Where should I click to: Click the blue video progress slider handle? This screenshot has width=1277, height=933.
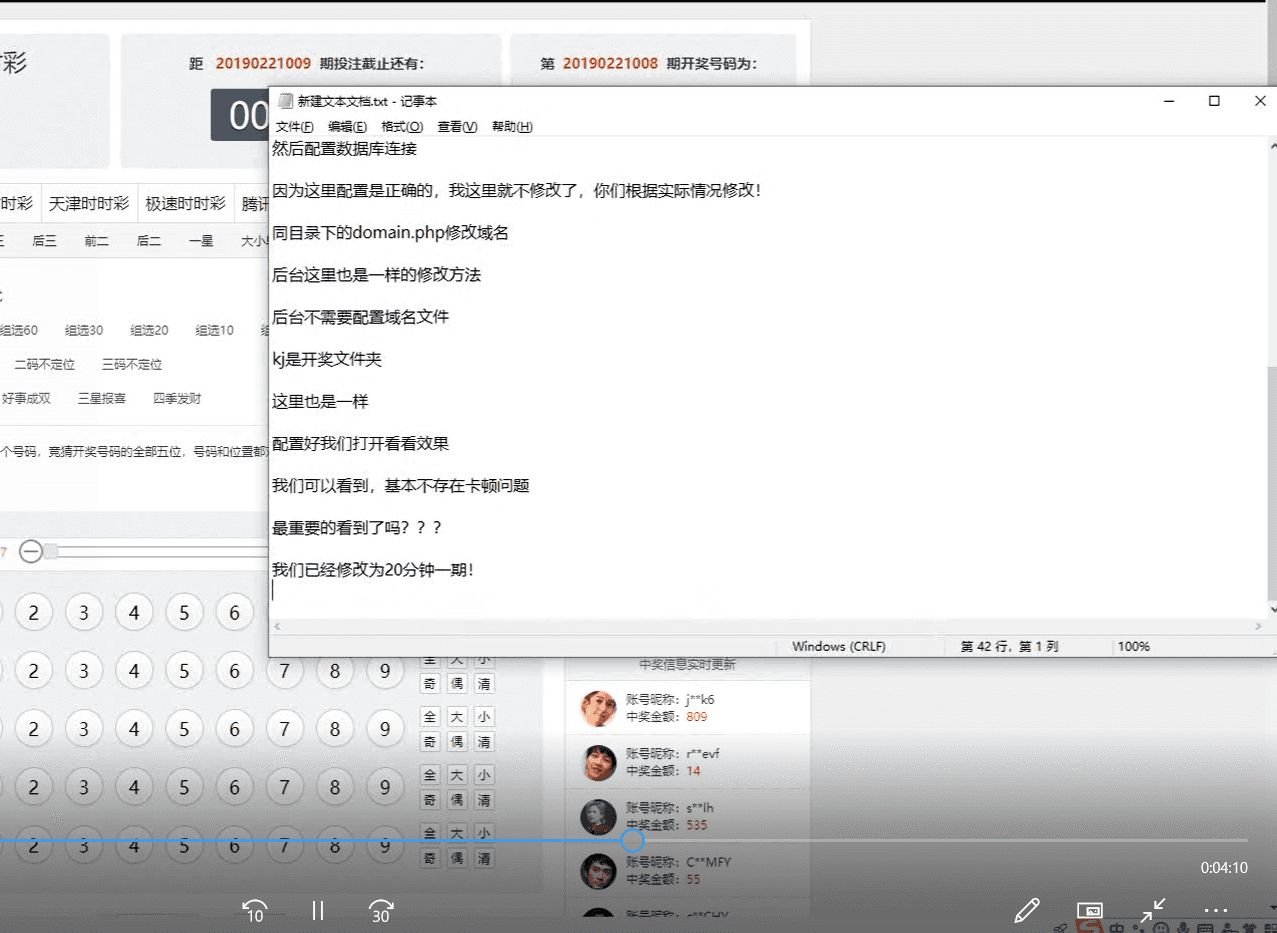(x=632, y=841)
